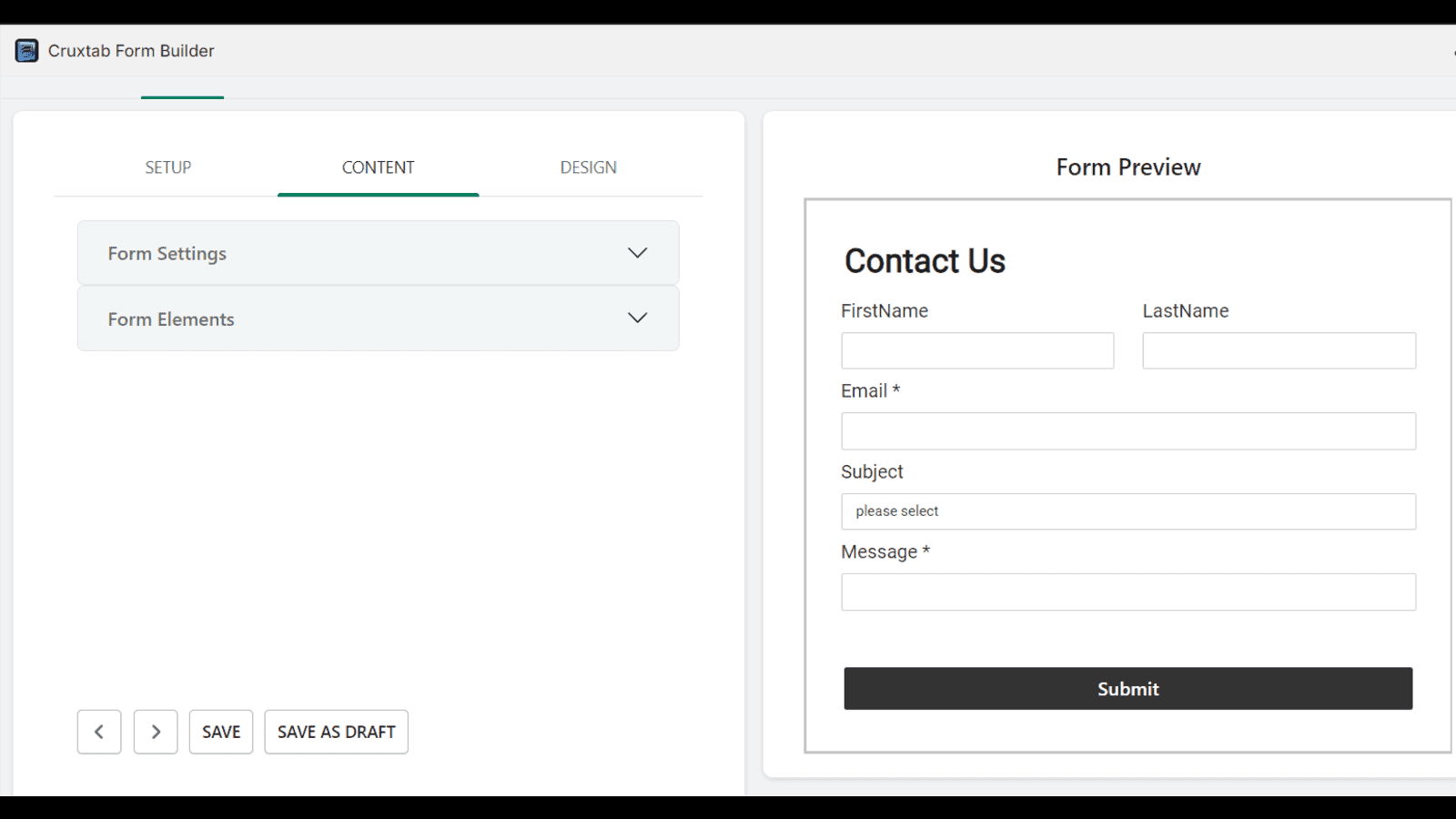This screenshot has width=1456, height=819.
Task: Click the back arrow navigation icon
Action: [x=98, y=732]
